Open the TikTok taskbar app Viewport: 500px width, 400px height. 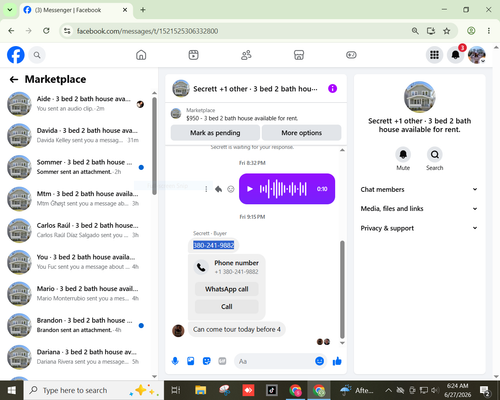tap(272, 390)
